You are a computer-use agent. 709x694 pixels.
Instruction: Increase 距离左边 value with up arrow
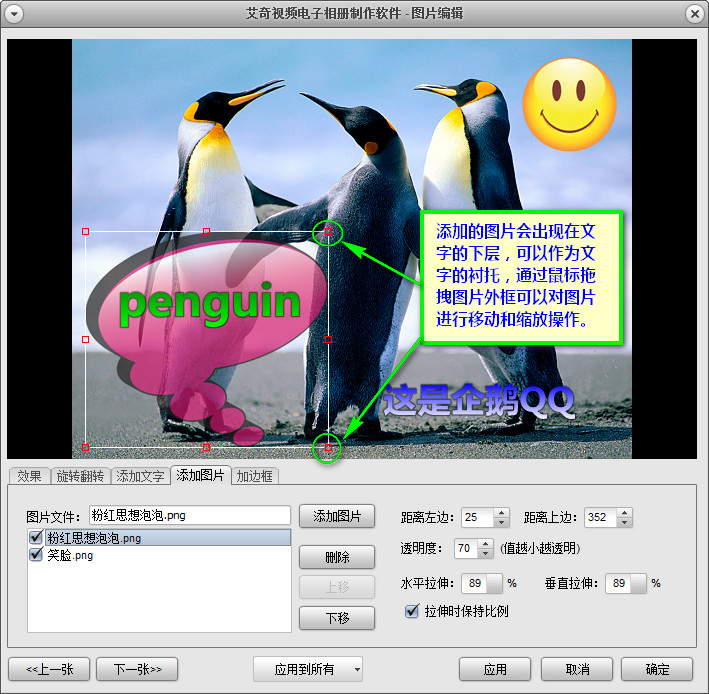[x=502, y=513]
